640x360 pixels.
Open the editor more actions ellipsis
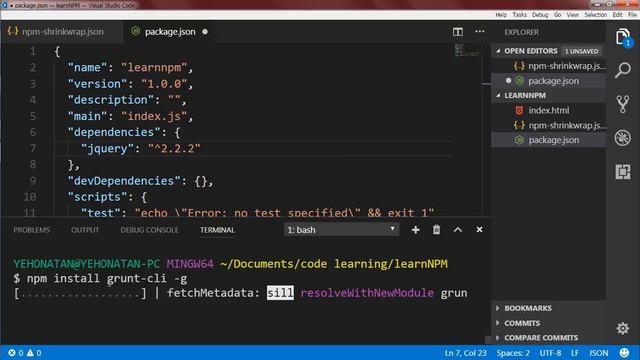[x=480, y=31]
